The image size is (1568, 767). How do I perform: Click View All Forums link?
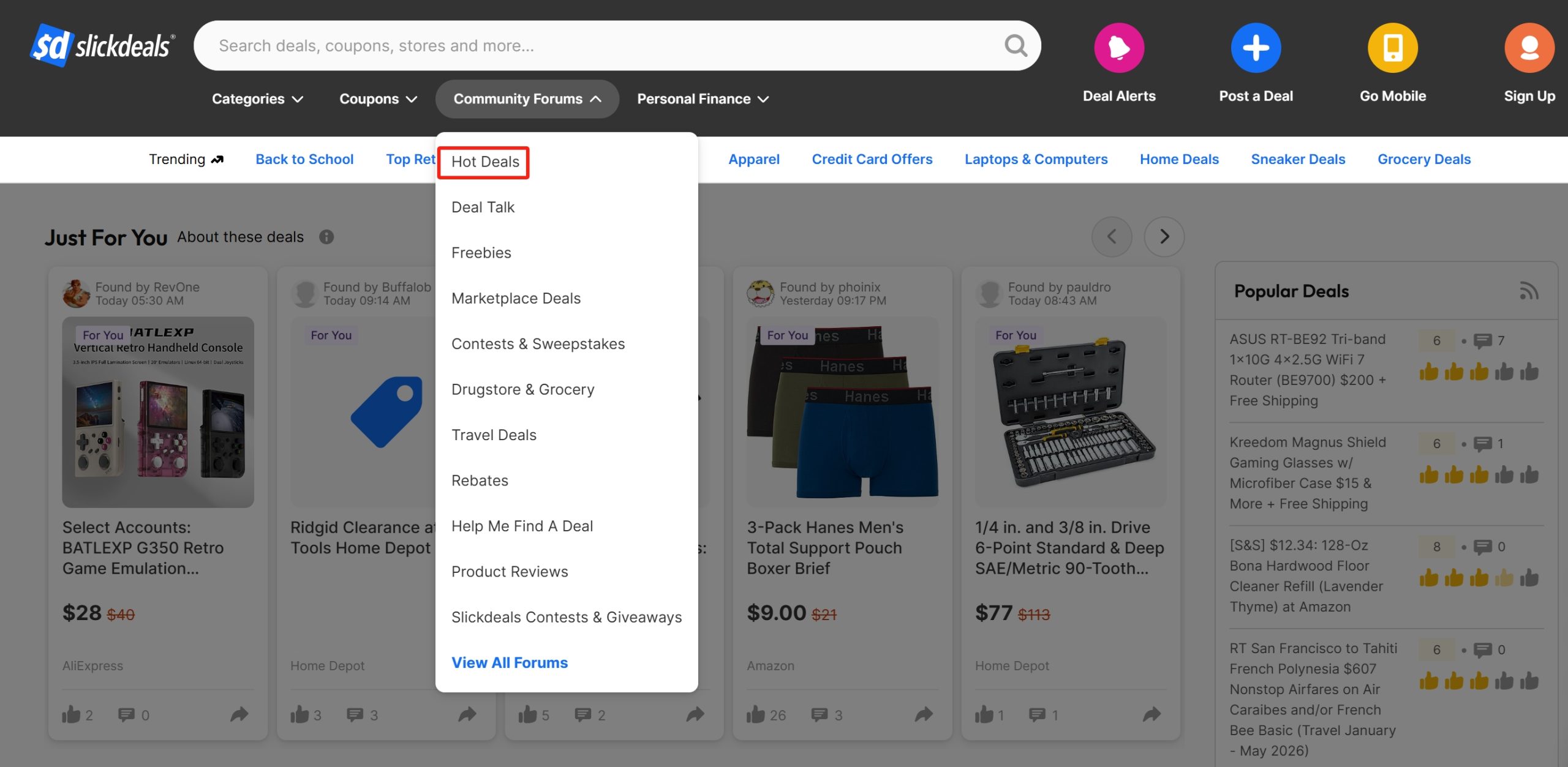click(x=510, y=663)
